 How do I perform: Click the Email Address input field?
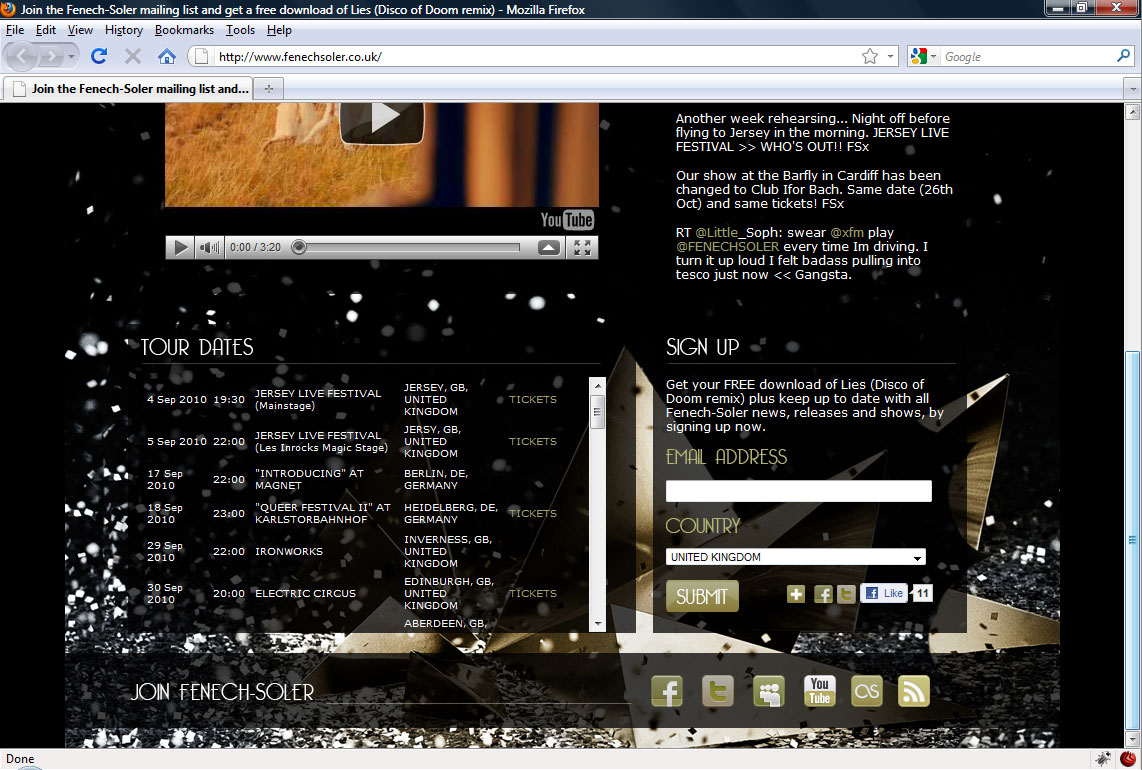798,491
